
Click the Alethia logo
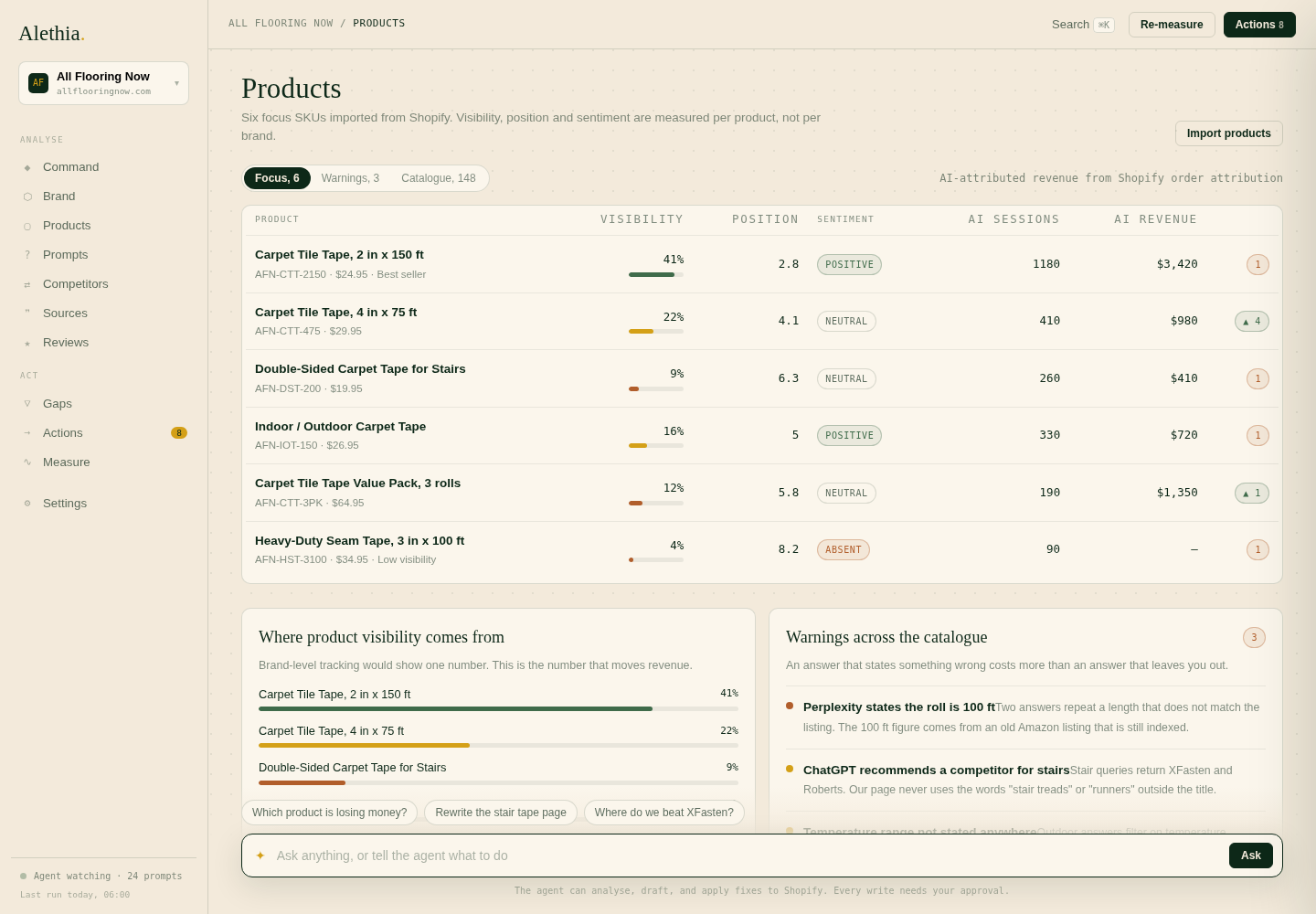51,34
